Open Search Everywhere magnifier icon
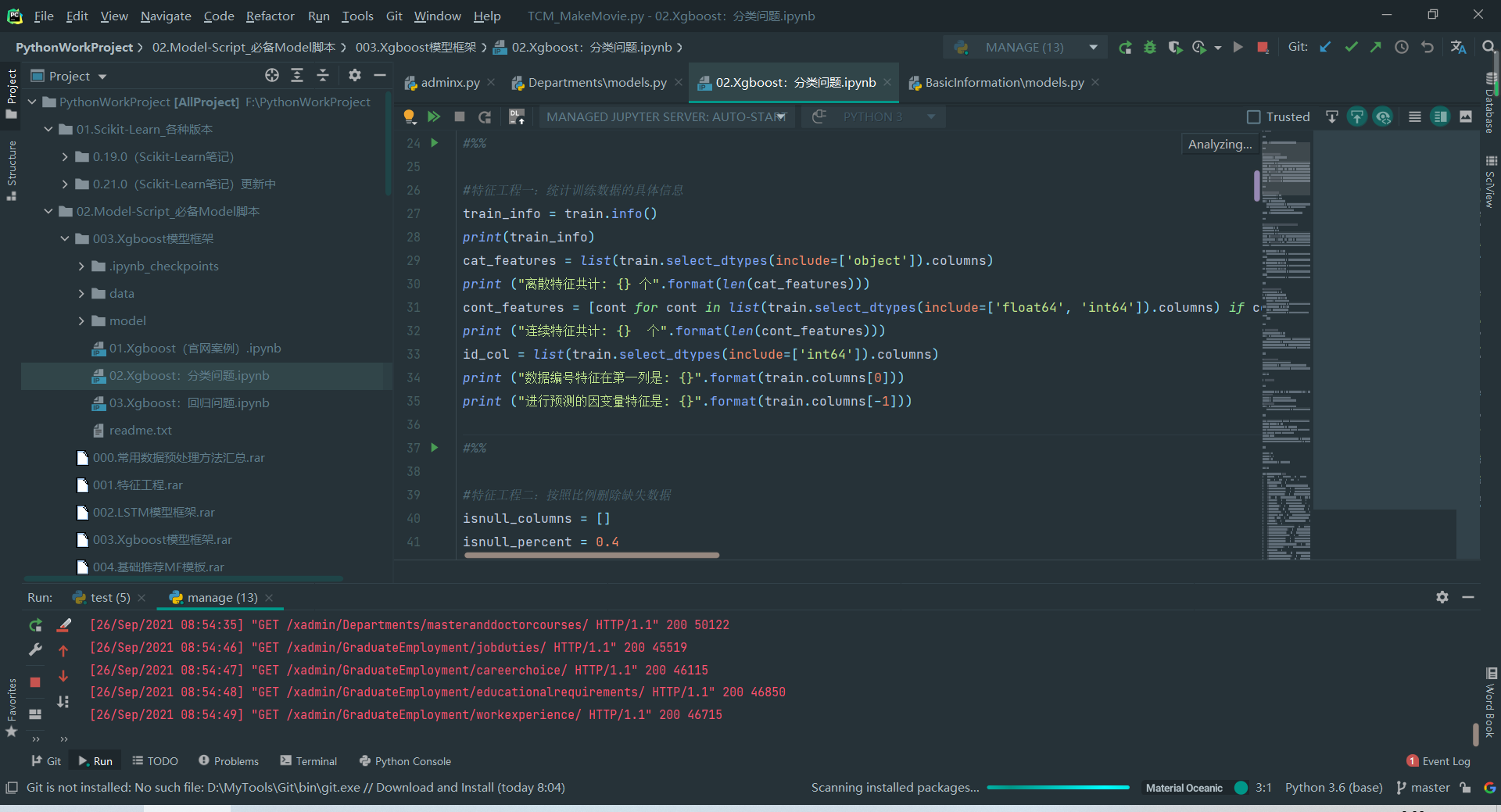The image size is (1501, 812). tap(1489, 48)
